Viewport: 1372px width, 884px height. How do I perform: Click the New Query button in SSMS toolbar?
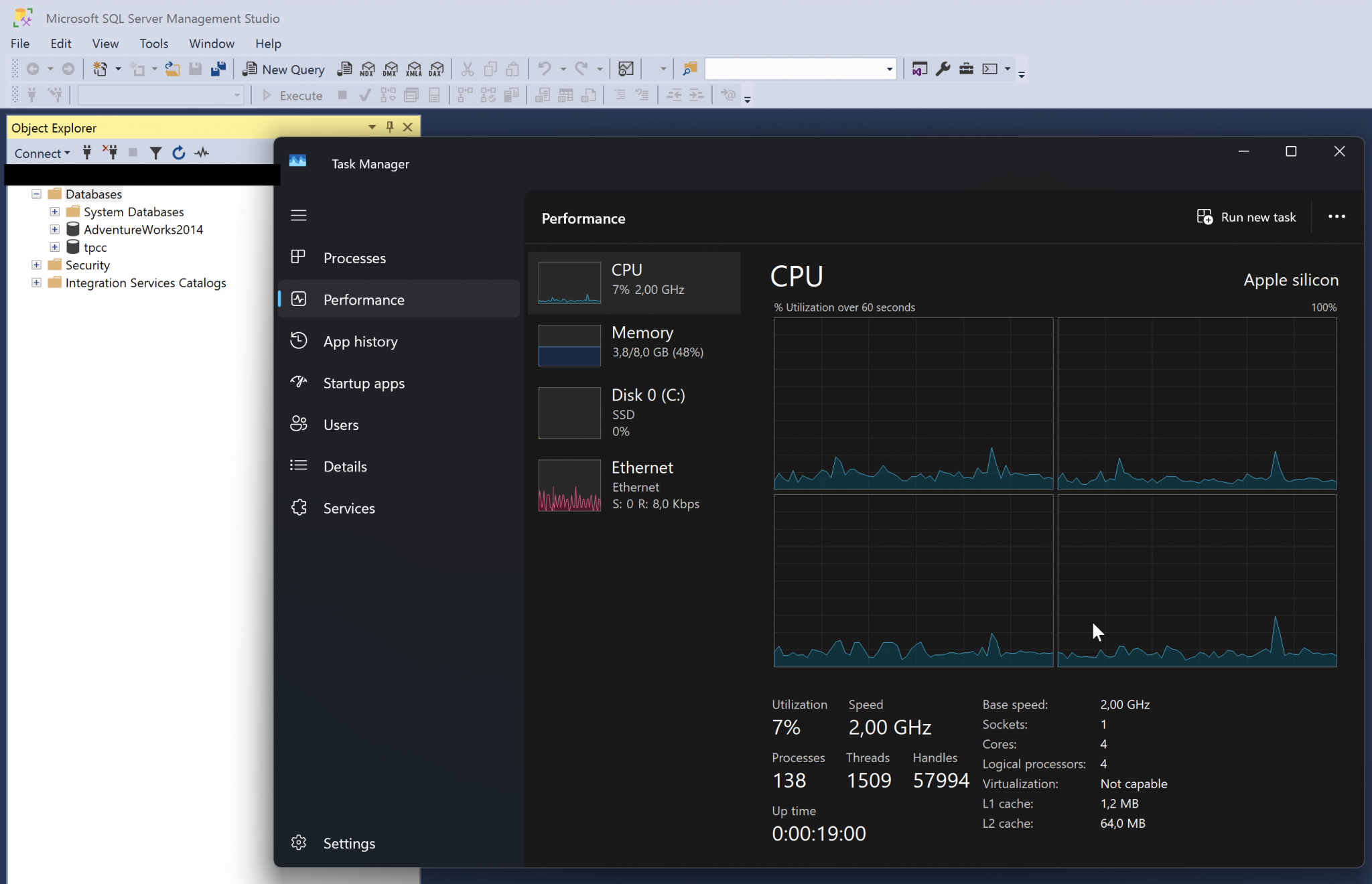coord(283,69)
